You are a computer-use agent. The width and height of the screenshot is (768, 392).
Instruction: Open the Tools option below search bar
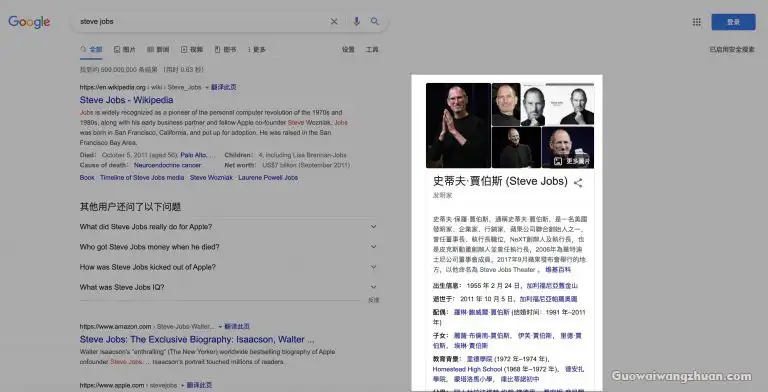[x=372, y=49]
